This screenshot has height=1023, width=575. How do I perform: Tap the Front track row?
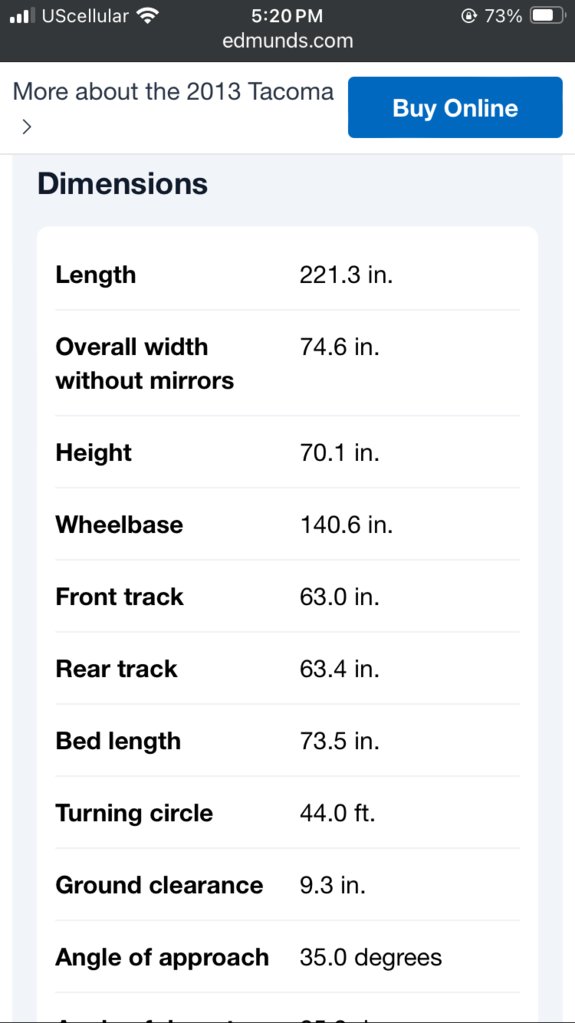[287, 596]
